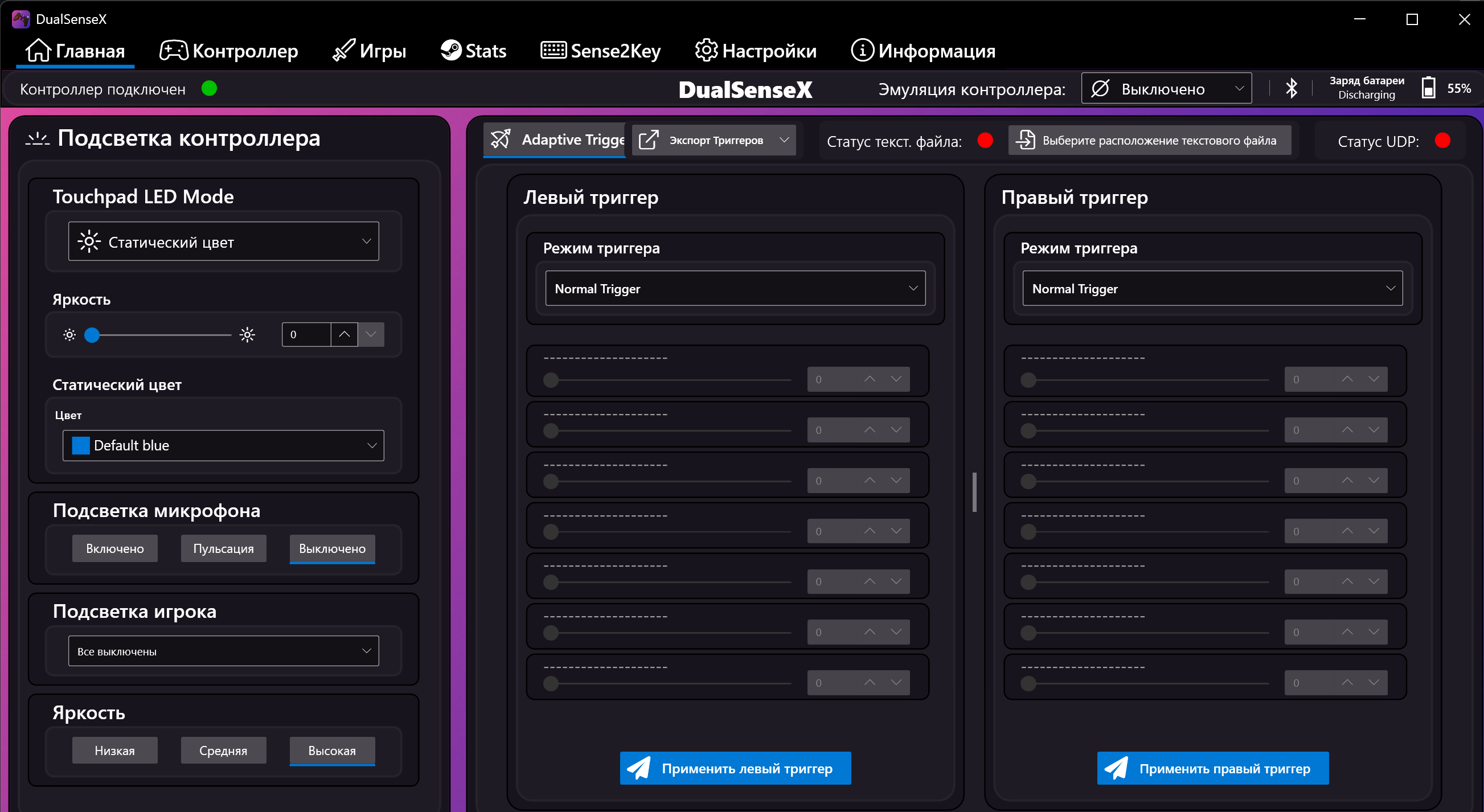The height and width of the screenshot is (812, 1484).
Task: Click the sword icon of Игры
Action: tap(343, 51)
